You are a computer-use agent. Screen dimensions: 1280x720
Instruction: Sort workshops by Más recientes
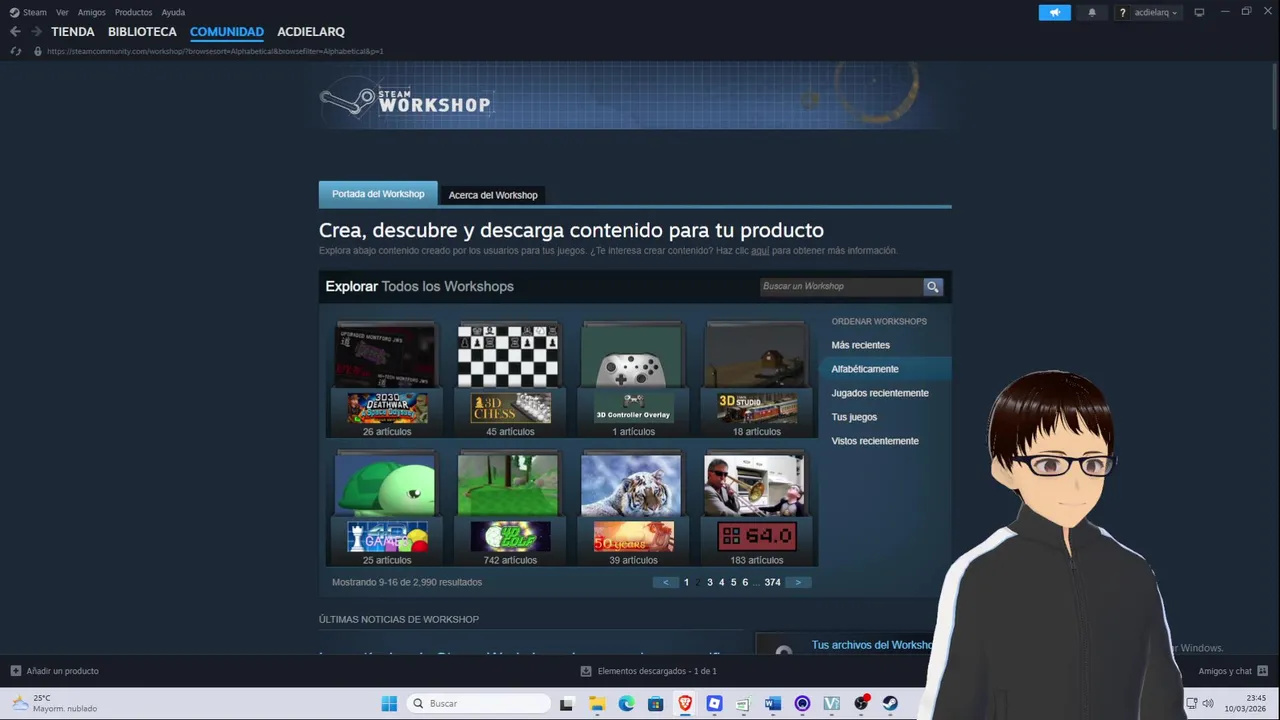[x=860, y=345]
